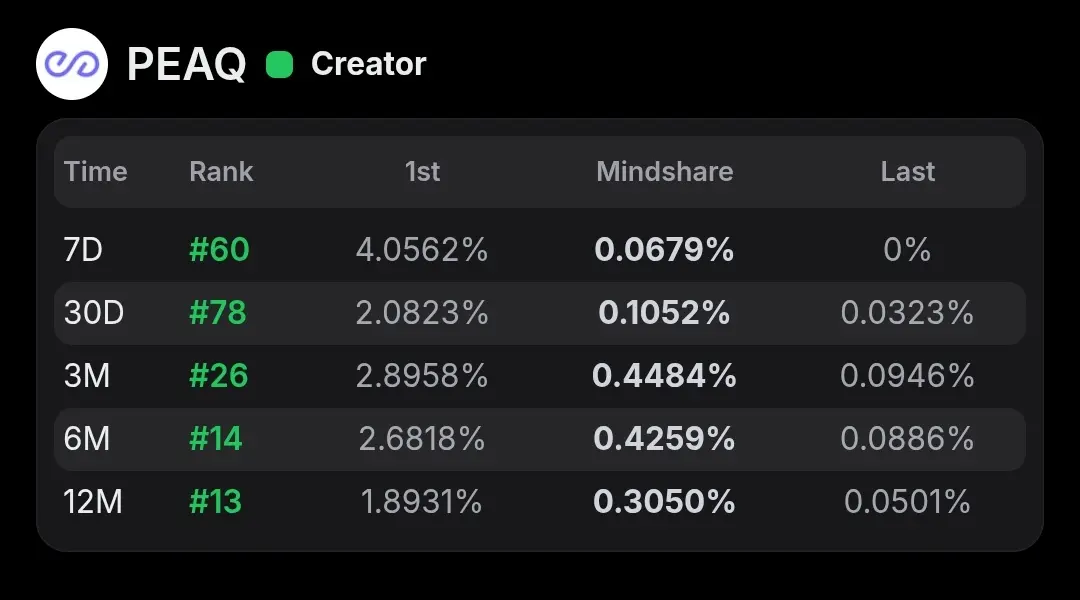
Task: Sort by the Time column header
Action: pyautogui.click(x=96, y=172)
